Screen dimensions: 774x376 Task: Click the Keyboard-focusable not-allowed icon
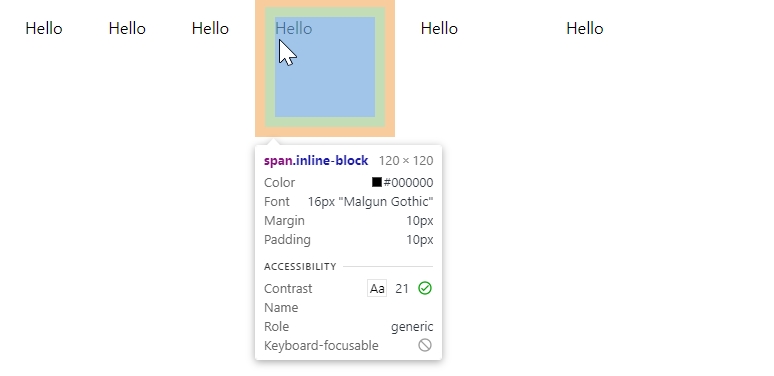click(x=425, y=345)
